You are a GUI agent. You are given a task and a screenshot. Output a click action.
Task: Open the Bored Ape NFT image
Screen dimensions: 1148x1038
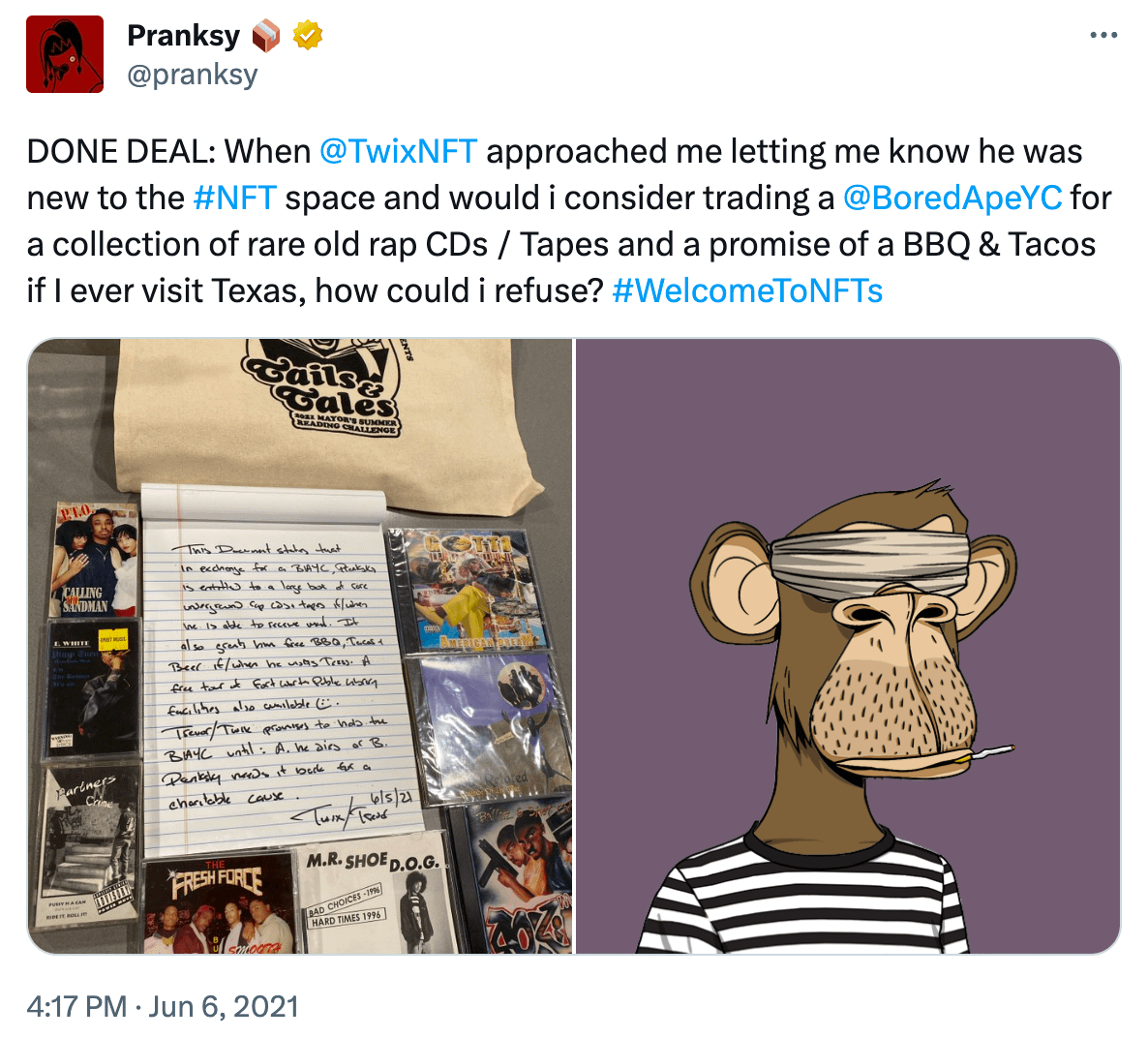(x=848, y=646)
